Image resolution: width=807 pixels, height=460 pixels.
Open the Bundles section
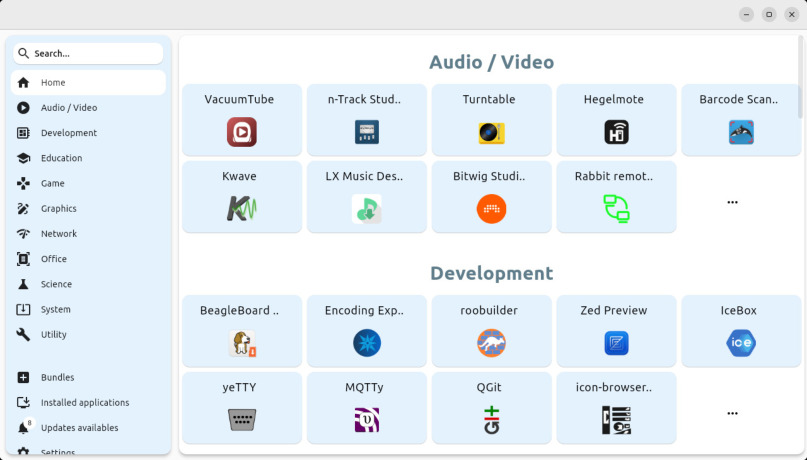pos(57,377)
